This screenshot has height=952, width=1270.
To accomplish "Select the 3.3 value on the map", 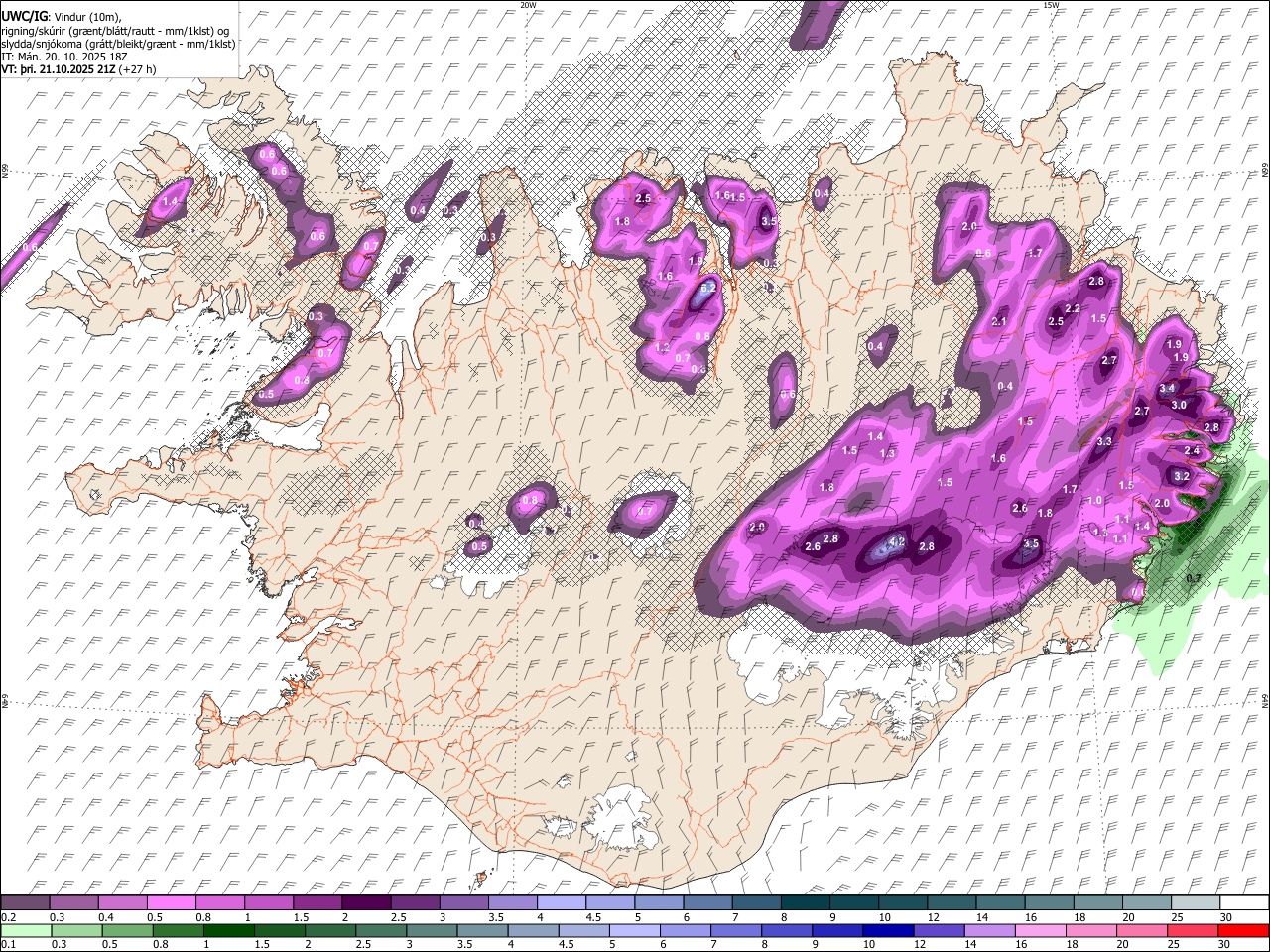I will click(x=1105, y=441).
